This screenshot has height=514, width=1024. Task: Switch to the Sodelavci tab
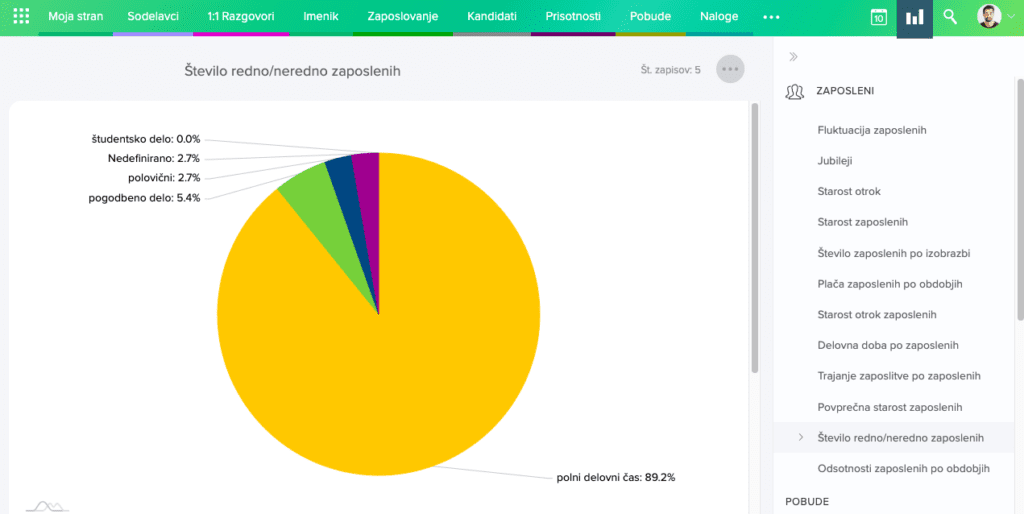pos(153,17)
